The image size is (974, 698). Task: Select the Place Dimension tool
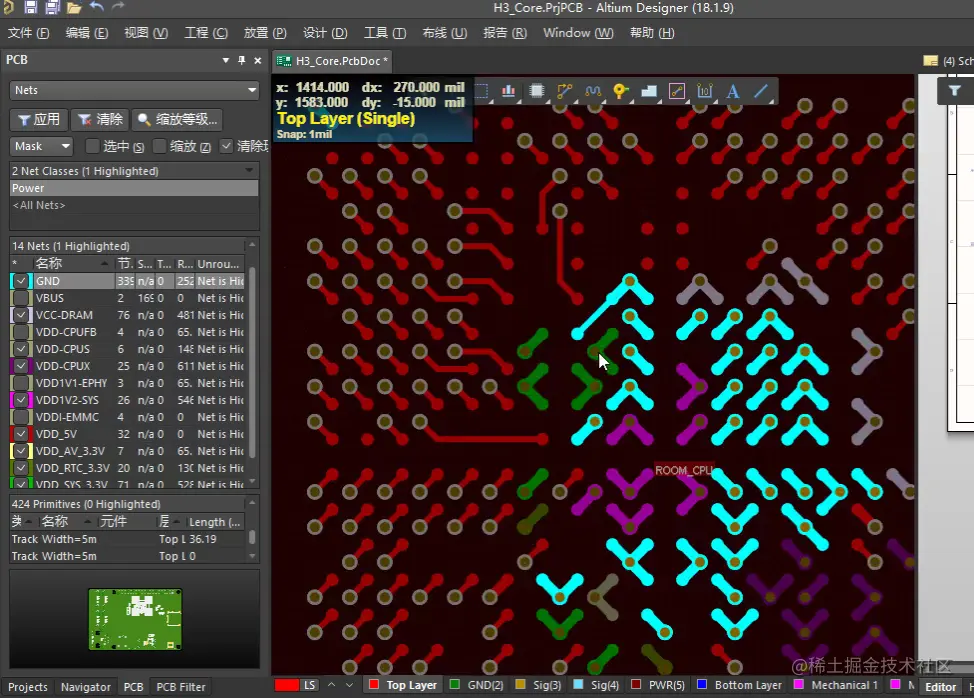pyautogui.click(x=704, y=91)
